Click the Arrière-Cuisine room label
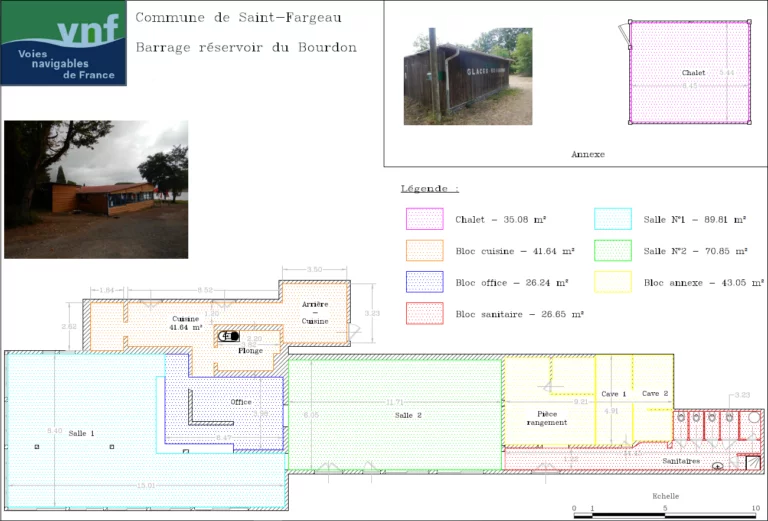 [x=315, y=312]
